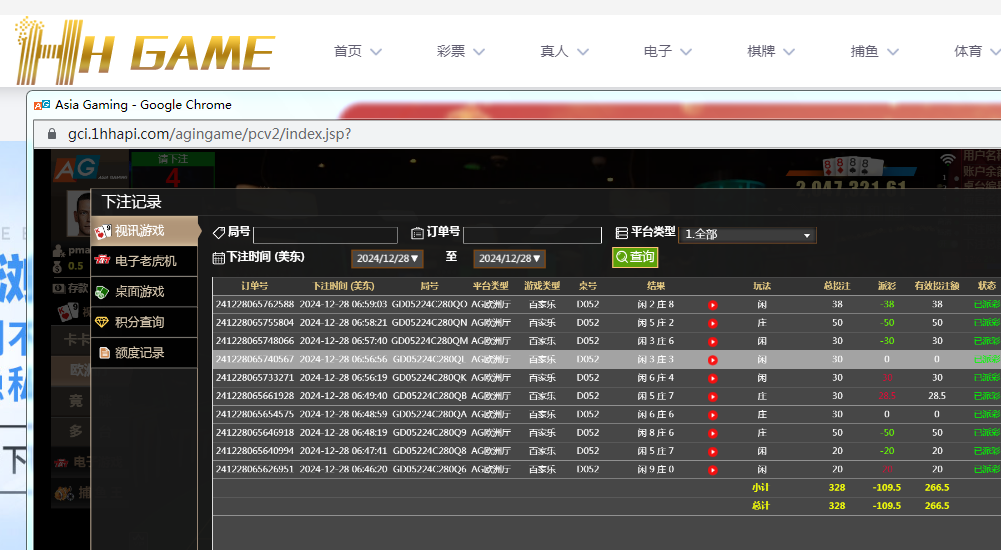
Task: Play video replay for order 241228065767588
Action: pos(713,305)
